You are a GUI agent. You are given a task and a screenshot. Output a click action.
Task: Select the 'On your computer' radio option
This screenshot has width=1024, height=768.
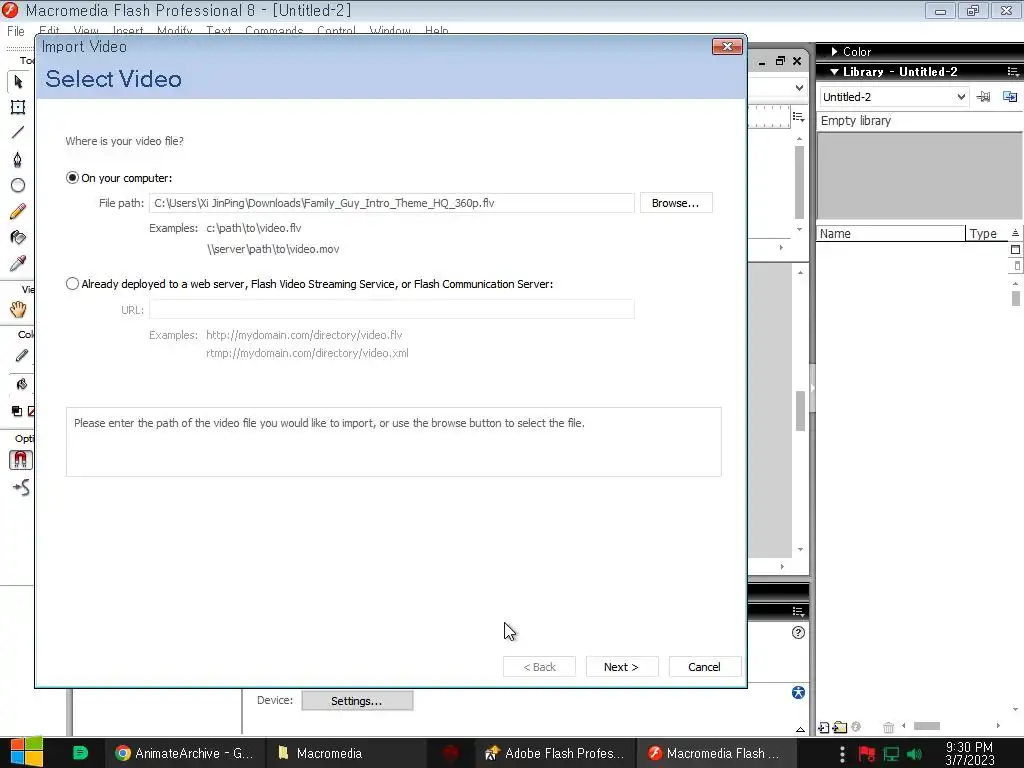72,178
